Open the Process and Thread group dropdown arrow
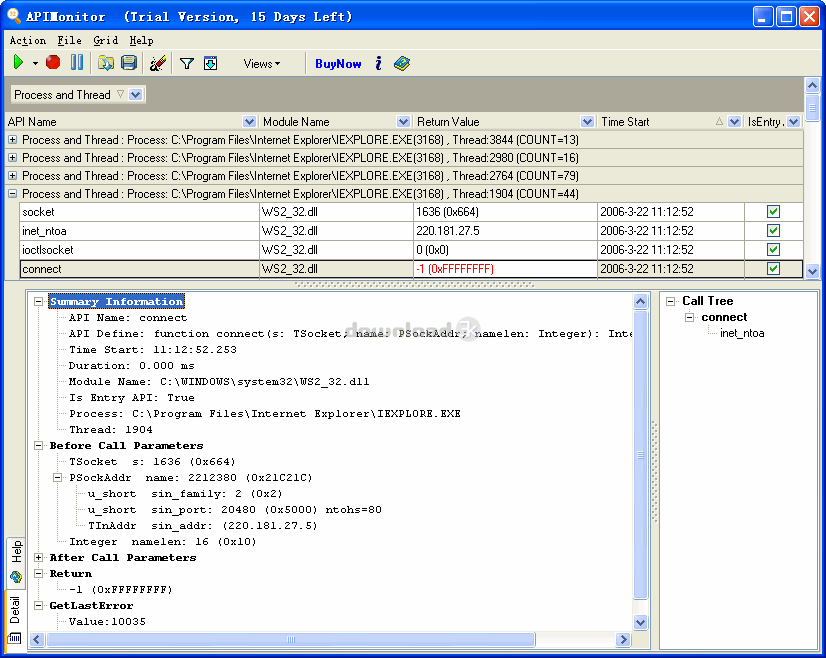826x658 pixels. coord(136,95)
